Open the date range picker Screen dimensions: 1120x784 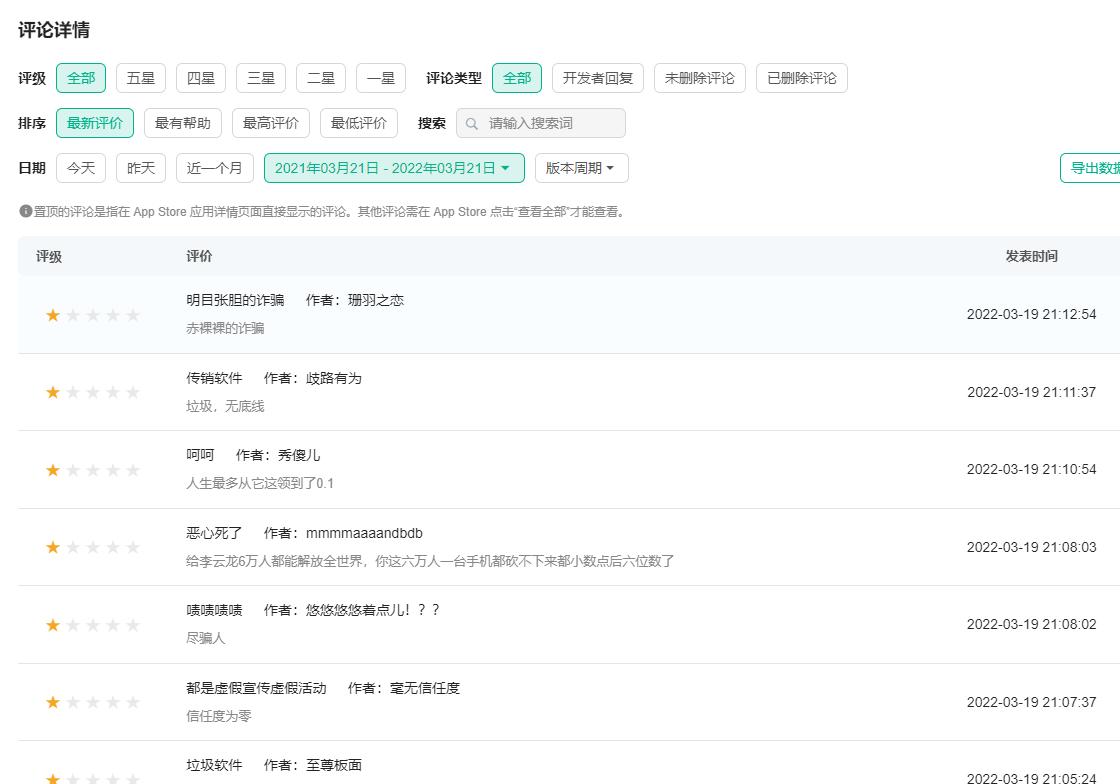(394, 168)
